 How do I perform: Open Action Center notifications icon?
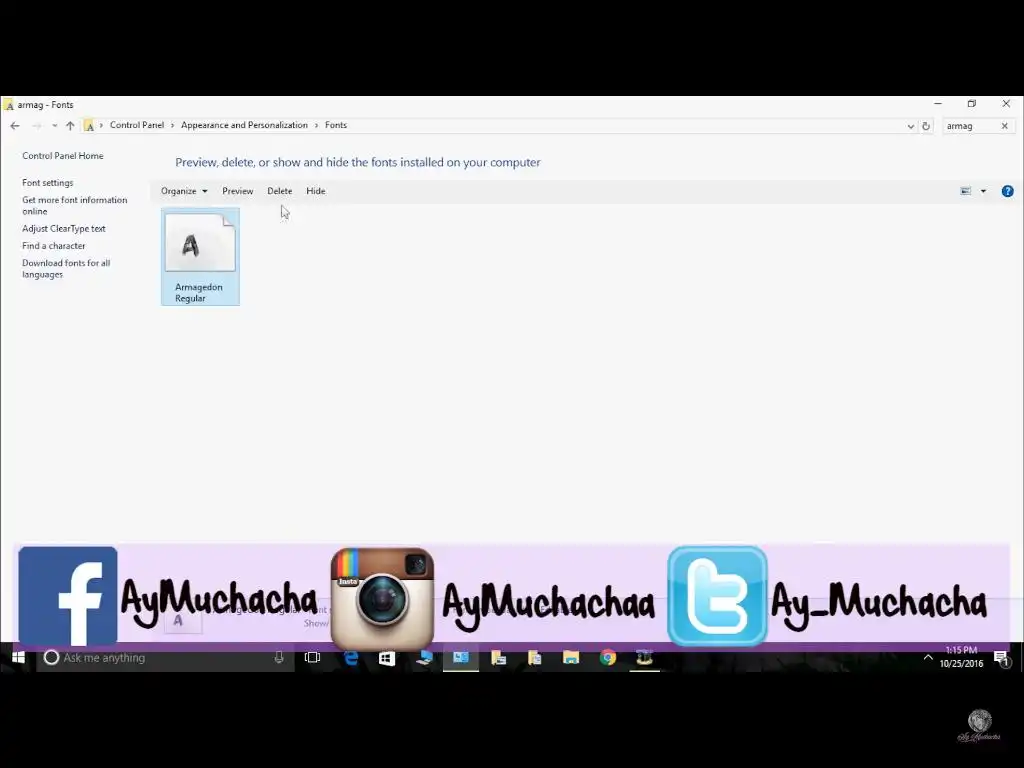coord(1002,658)
